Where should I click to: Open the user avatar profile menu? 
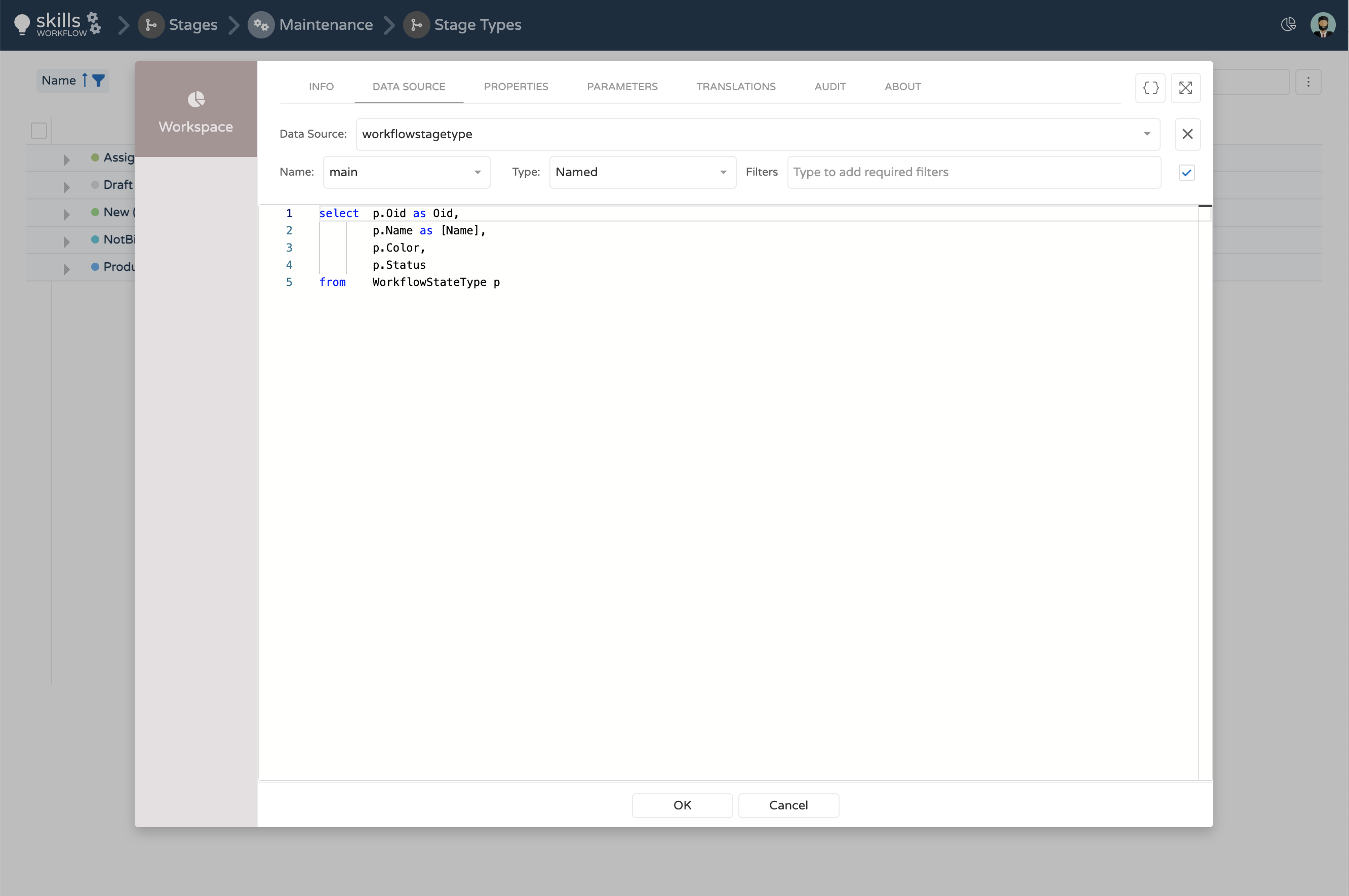(x=1323, y=25)
